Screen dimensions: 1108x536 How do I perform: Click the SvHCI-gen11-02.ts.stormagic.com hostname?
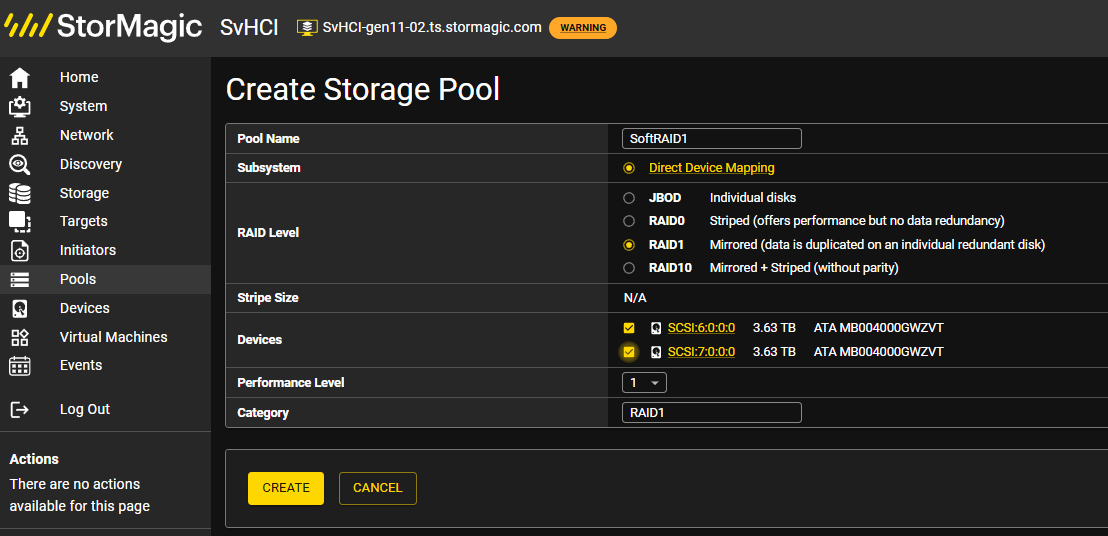pos(432,28)
